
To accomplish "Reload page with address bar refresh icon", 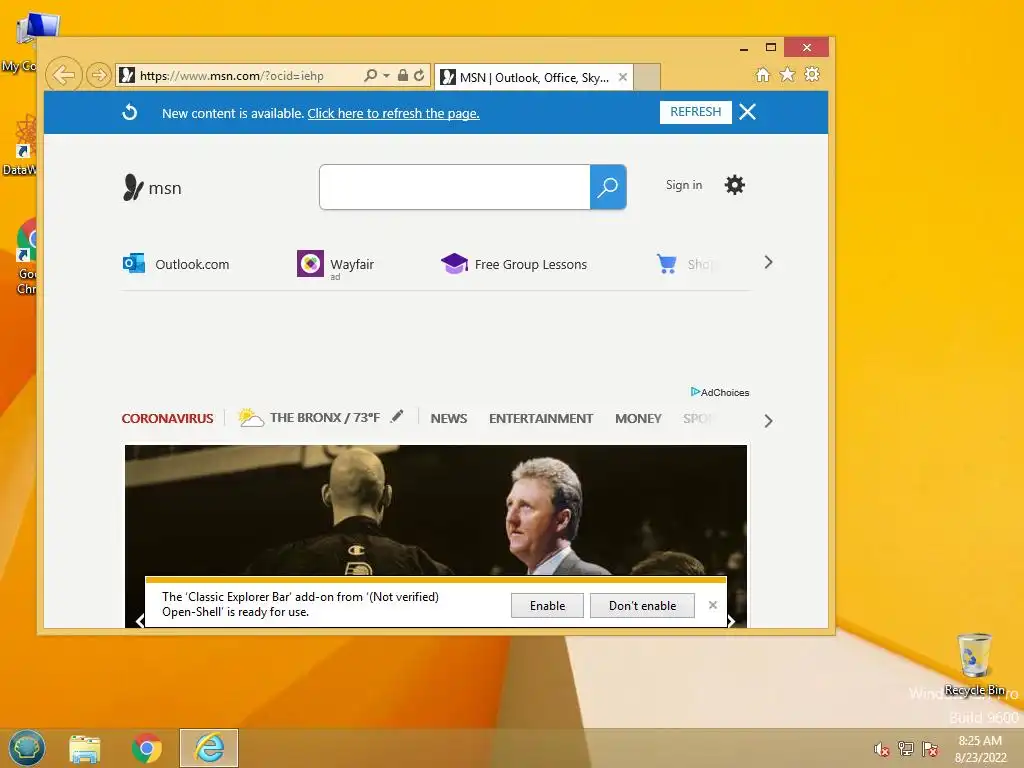I will pos(419,75).
